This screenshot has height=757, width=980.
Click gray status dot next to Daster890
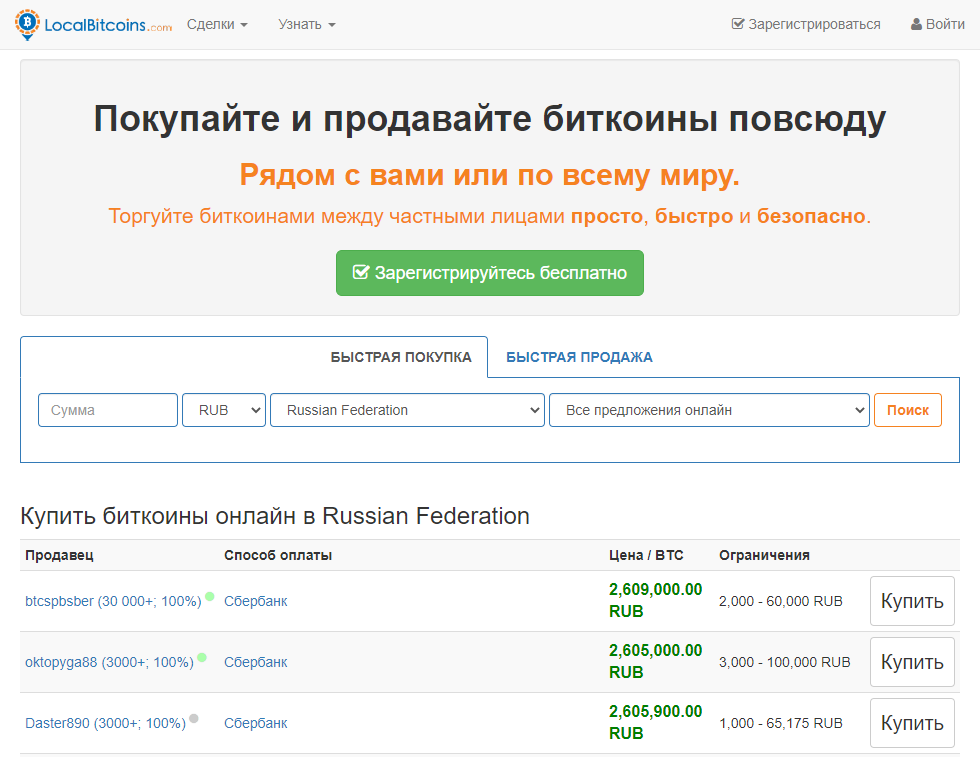(194, 719)
